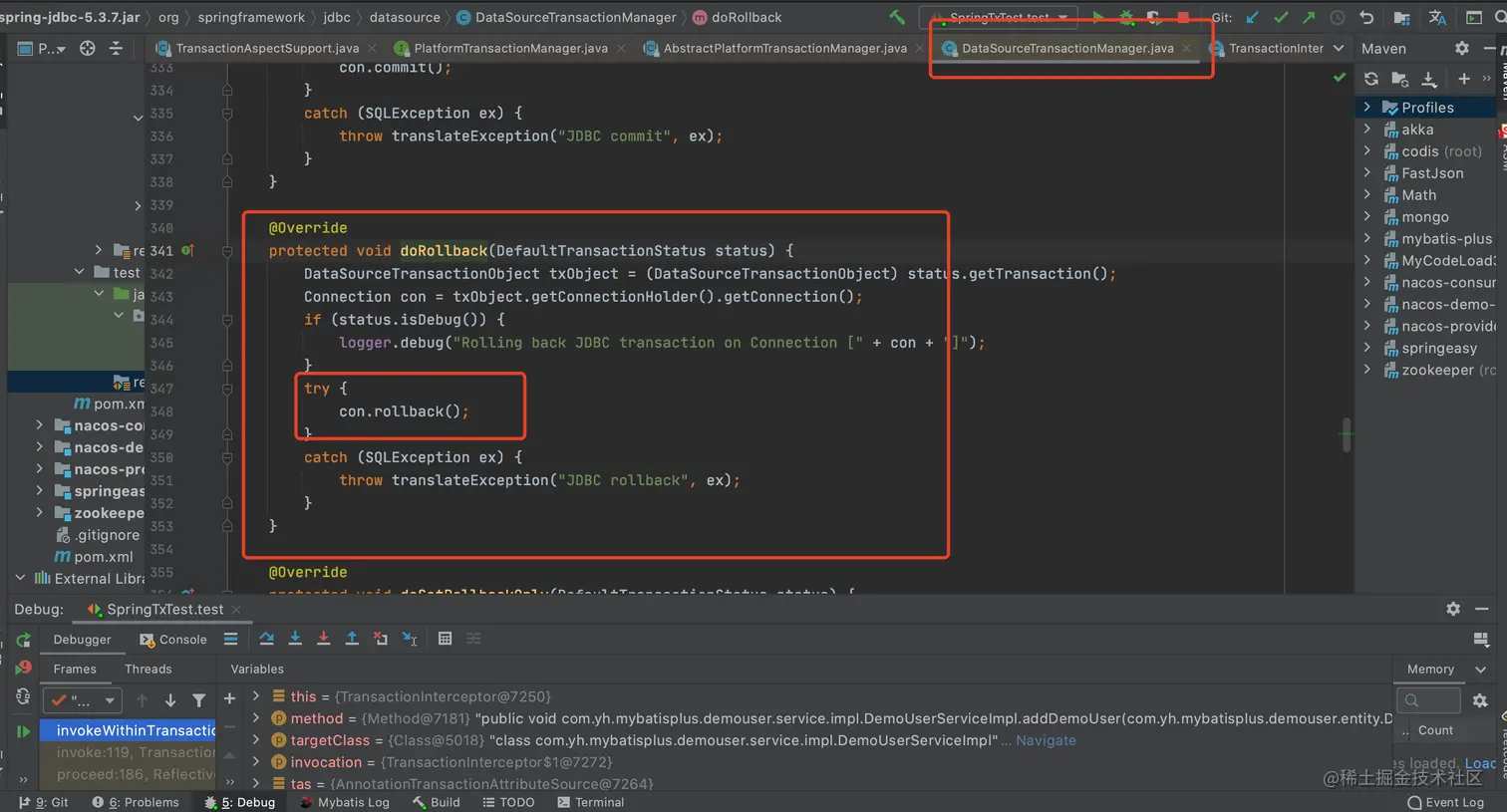Click Git commit green checkmark icon
Screen dimensions: 1507x812
pyautogui.click(x=1281, y=17)
